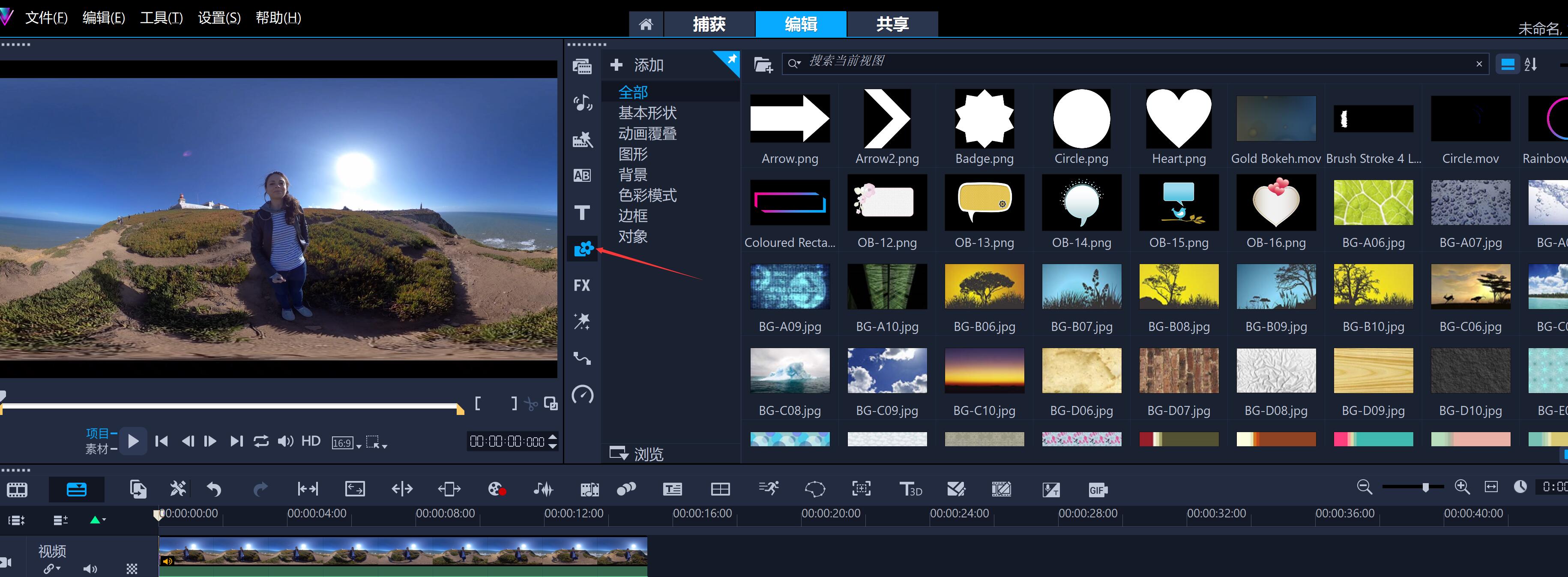Image resolution: width=1568 pixels, height=577 pixels.
Task: Open the template library icon
Action: (582, 139)
